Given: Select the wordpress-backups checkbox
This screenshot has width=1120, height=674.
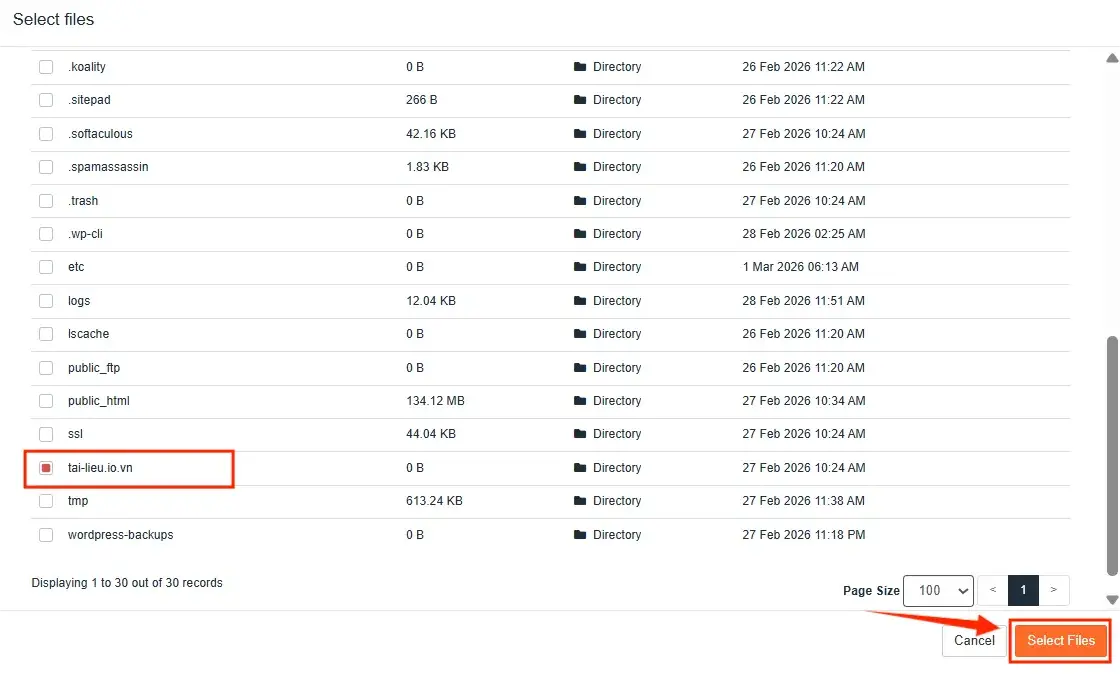Looking at the screenshot, I should [x=46, y=535].
